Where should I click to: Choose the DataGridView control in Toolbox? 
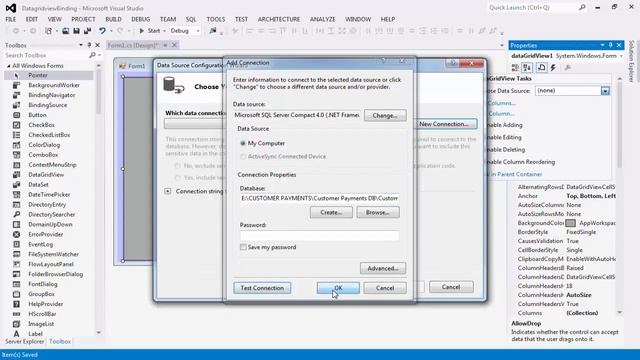(46, 175)
